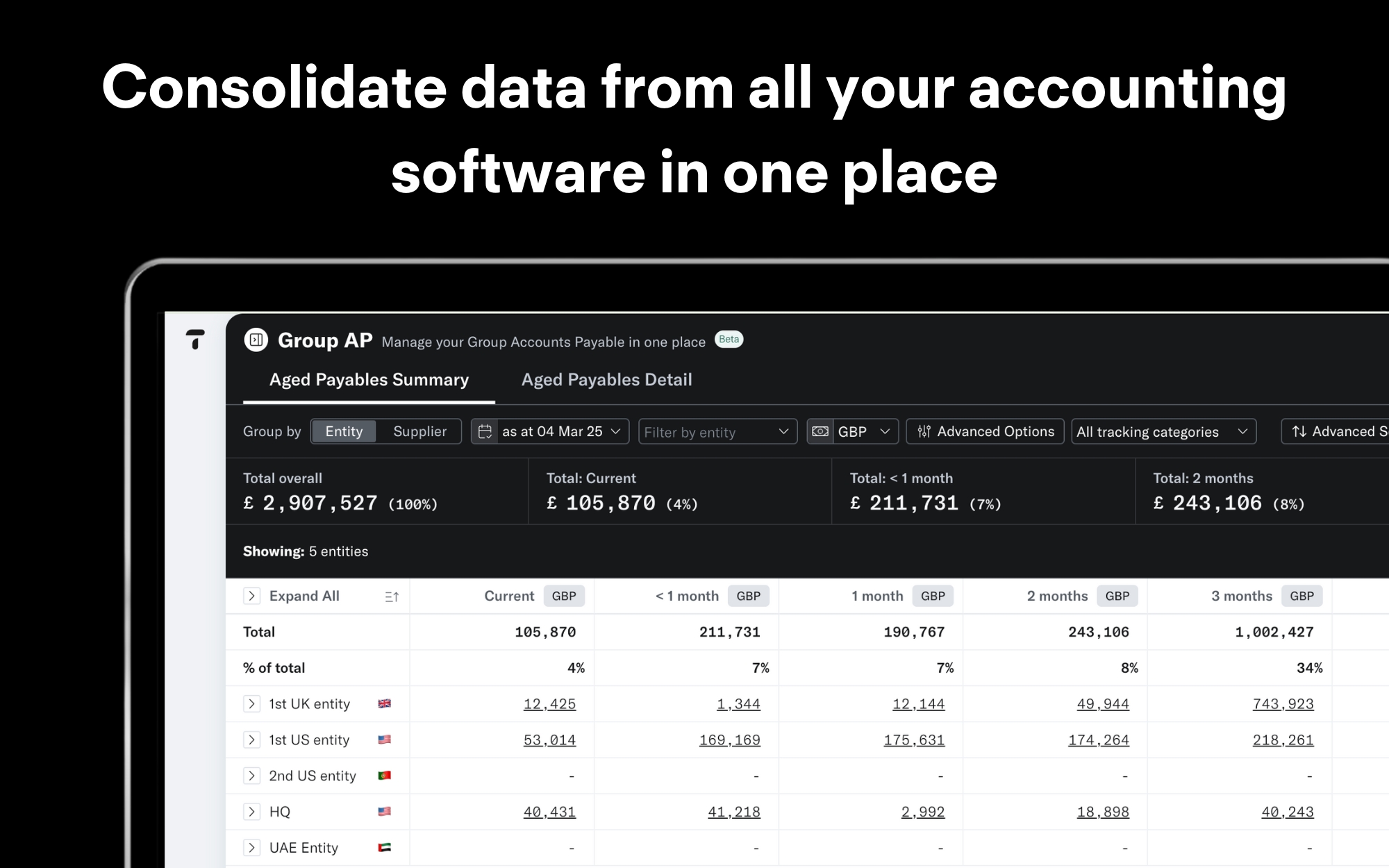Click Total: Current £ 105,870 card
Screen dimensions: 1389x868
tap(680, 492)
